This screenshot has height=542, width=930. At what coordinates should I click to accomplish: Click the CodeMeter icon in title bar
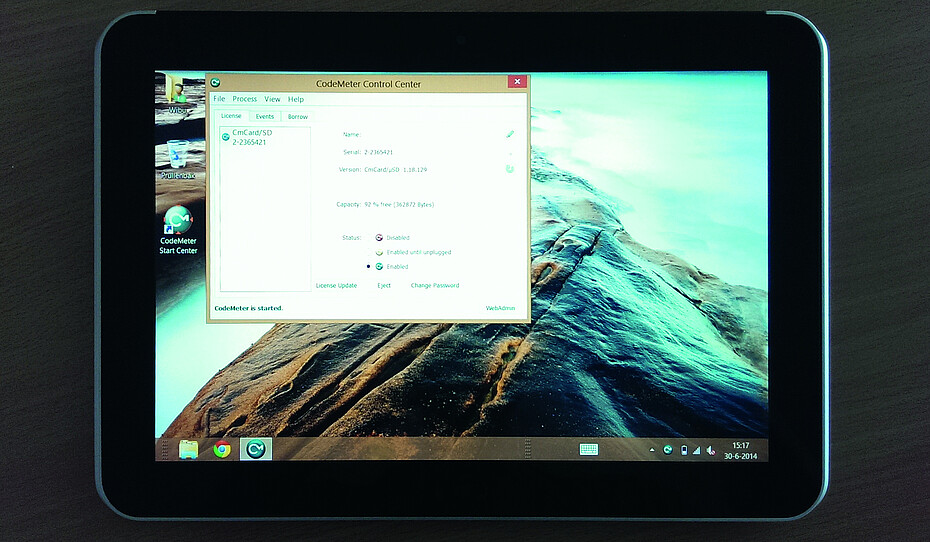[x=215, y=83]
